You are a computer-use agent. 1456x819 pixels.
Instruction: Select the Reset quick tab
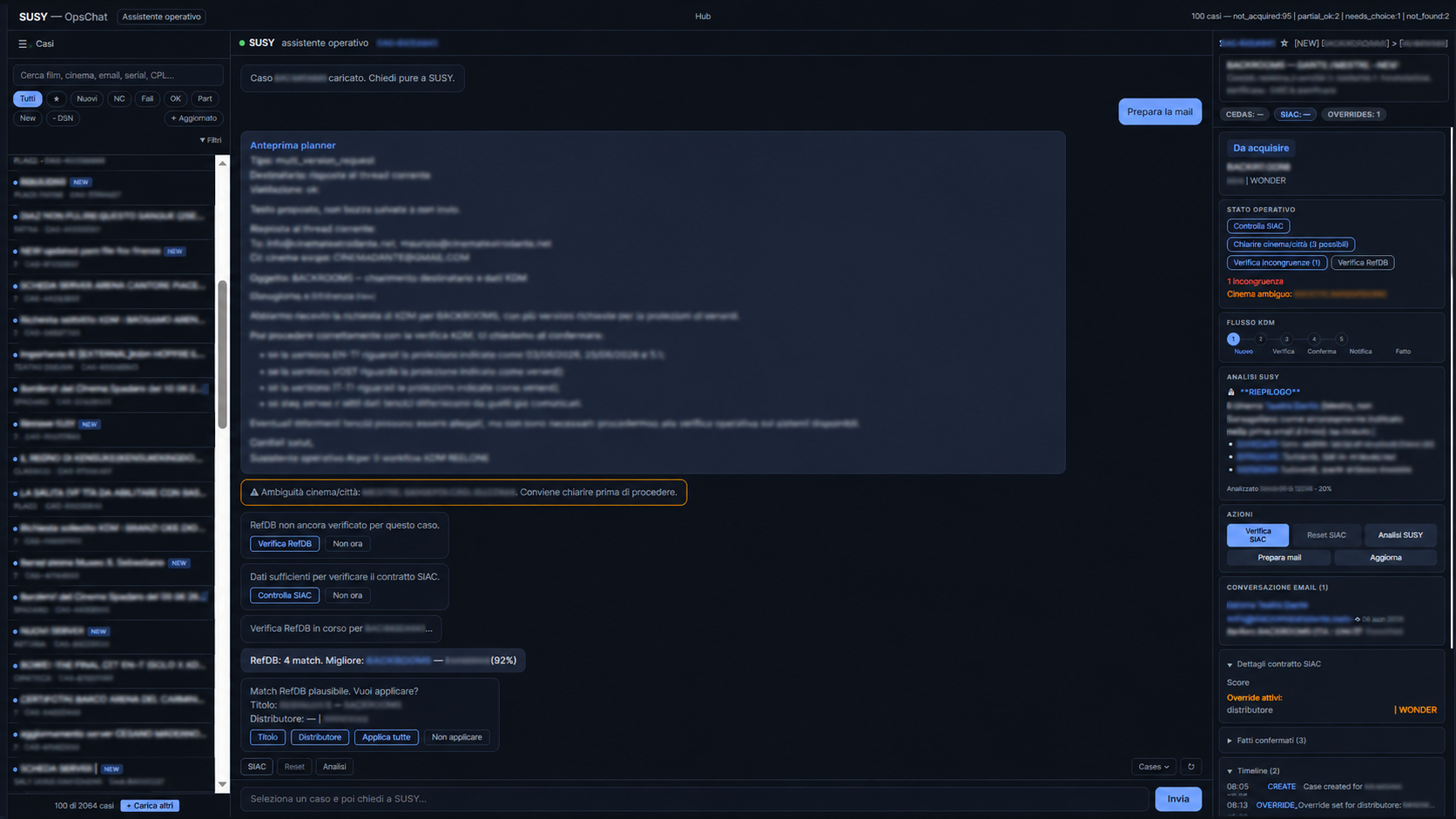[x=294, y=767]
